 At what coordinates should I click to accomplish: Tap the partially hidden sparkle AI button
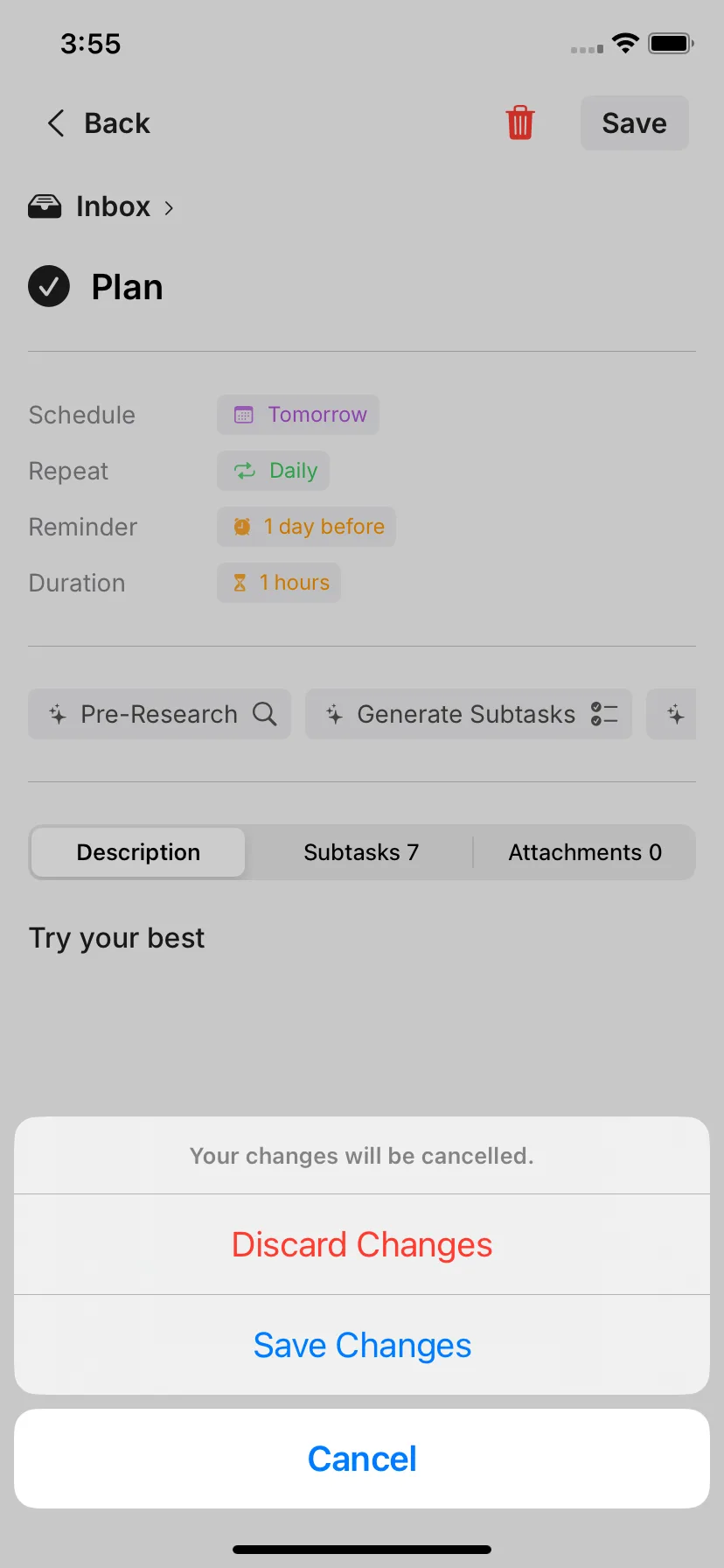672,714
